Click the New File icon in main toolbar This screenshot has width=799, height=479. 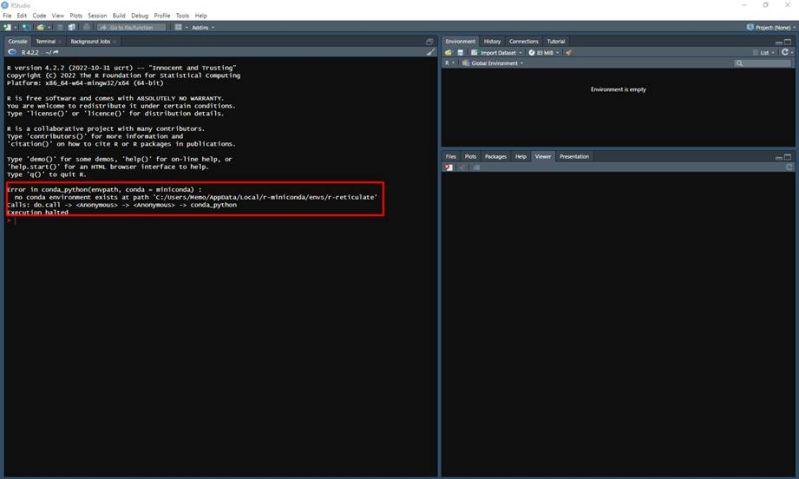pyautogui.click(x=7, y=27)
